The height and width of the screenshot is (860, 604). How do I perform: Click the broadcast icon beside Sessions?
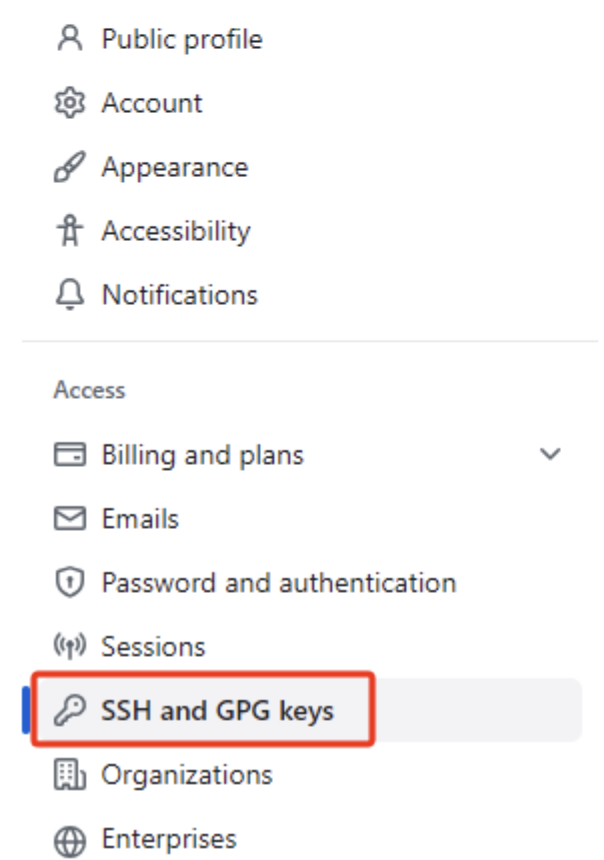(x=67, y=648)
